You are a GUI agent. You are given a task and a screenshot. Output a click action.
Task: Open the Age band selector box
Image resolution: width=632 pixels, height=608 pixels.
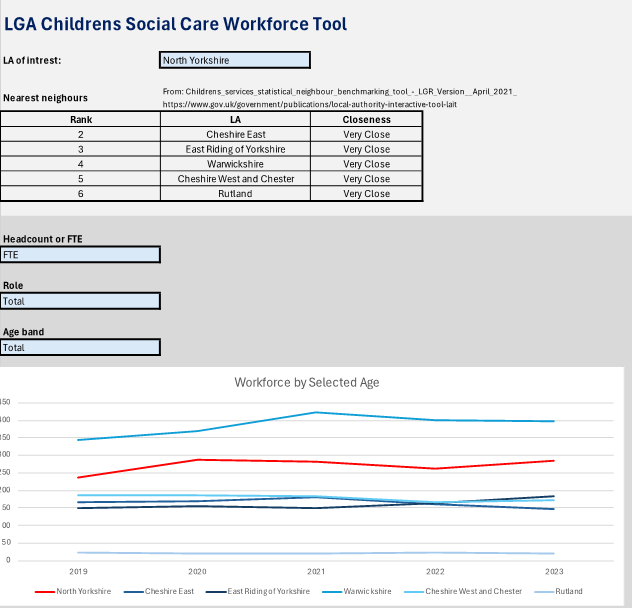(80, 348)
